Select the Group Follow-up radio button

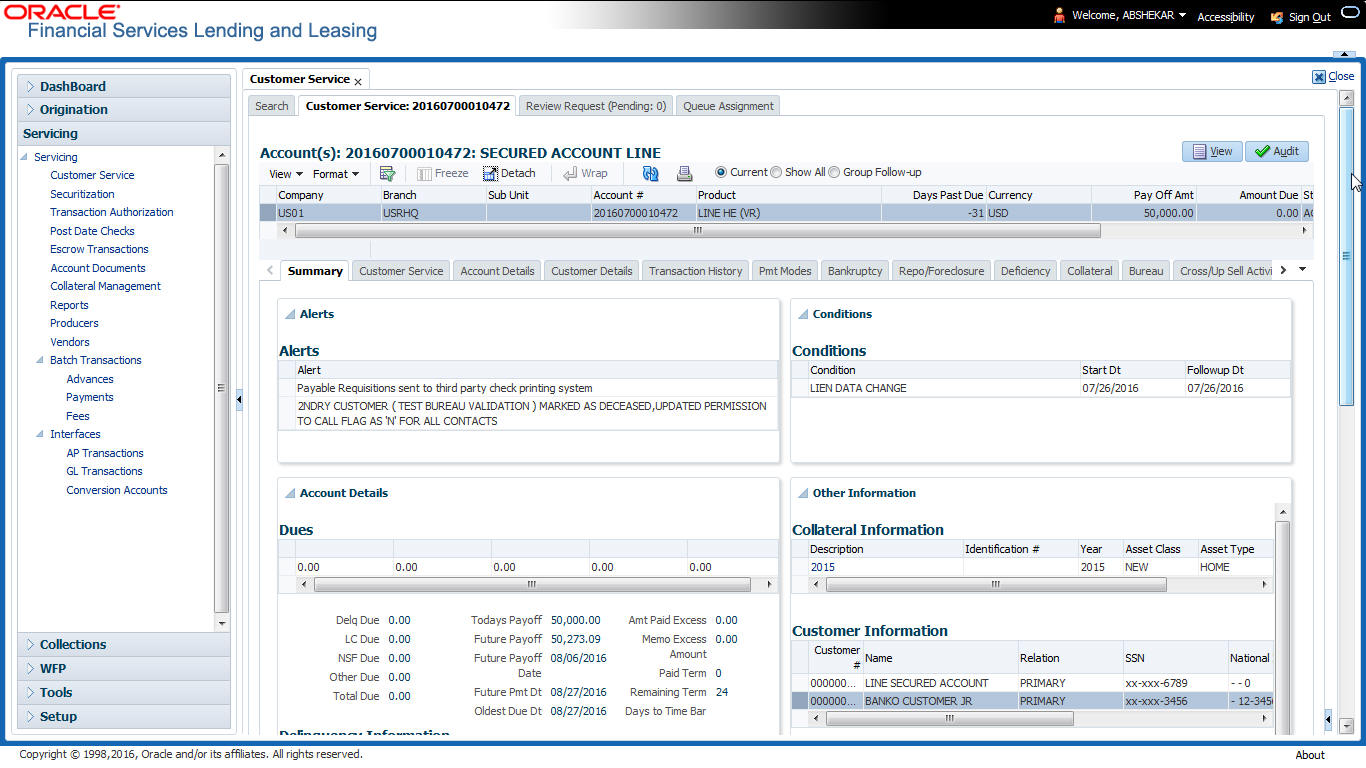(x=834, y=172)
